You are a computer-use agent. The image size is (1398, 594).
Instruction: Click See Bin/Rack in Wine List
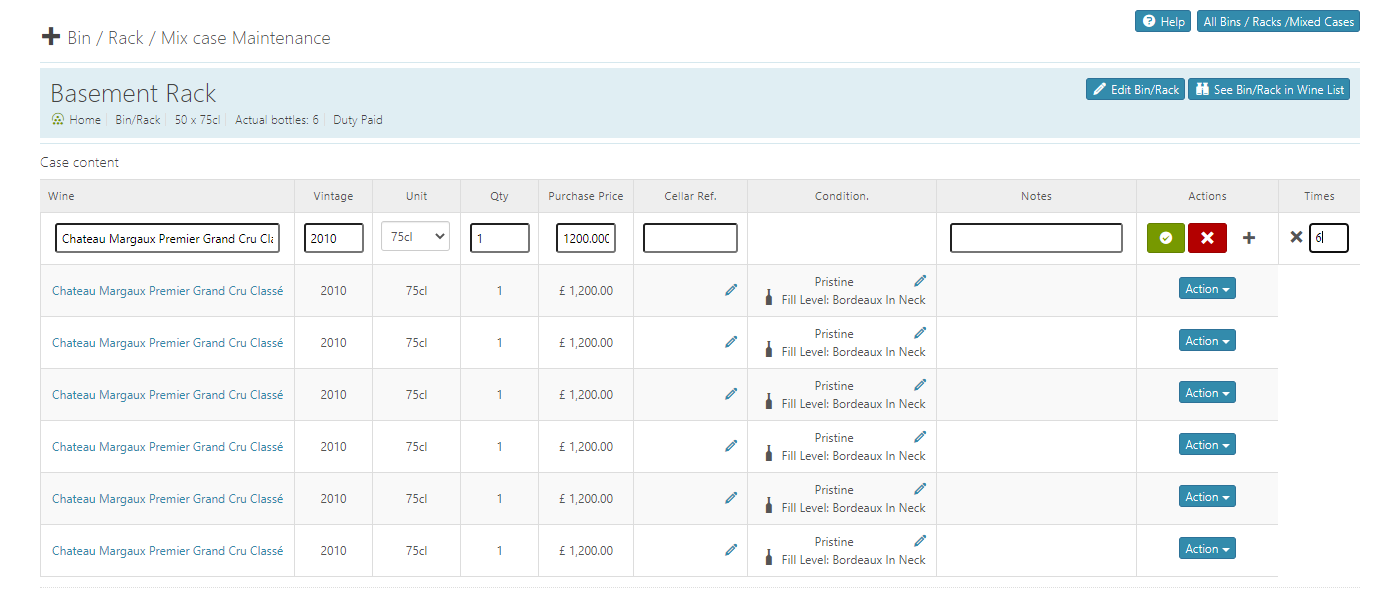pyautogui.click(x=1269, y=90)
